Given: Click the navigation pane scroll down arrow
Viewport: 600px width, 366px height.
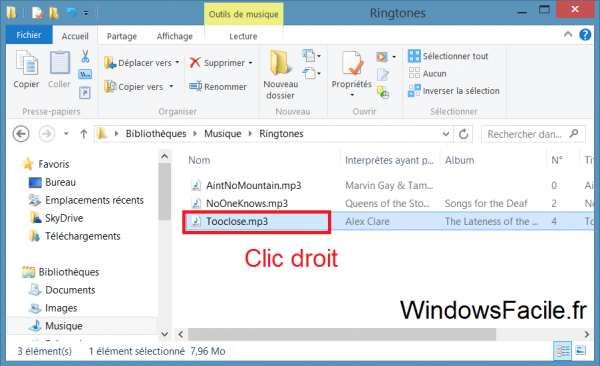Looking at the screenshot, I should pyautogui.click(x=165, y=334).
